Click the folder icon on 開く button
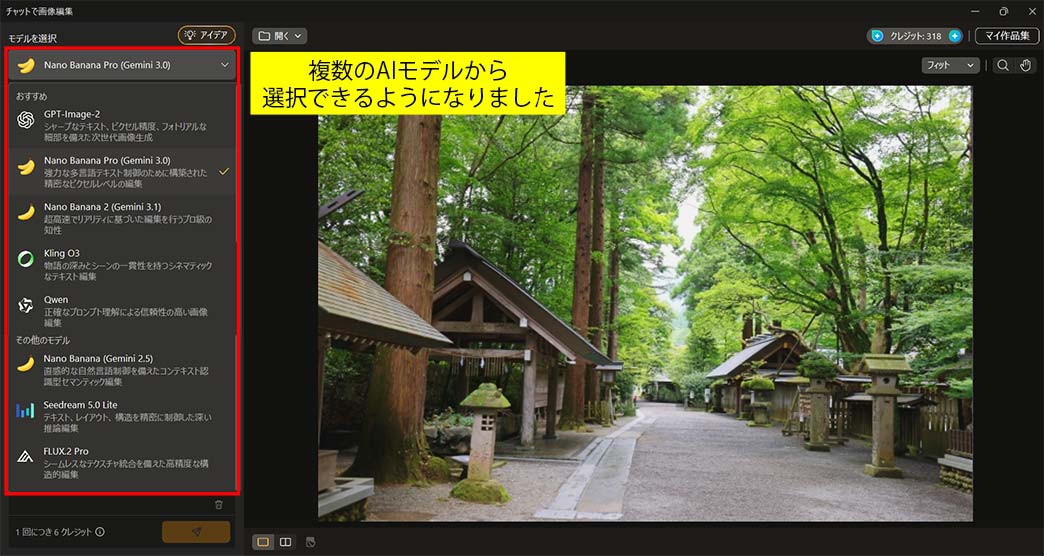 point(264,36)
